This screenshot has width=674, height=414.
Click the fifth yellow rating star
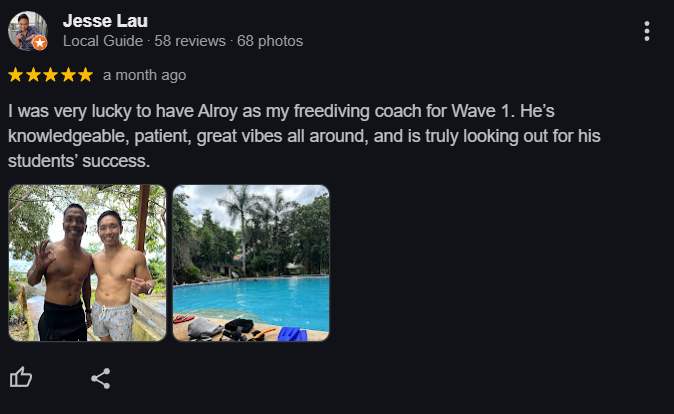(86, 75)
